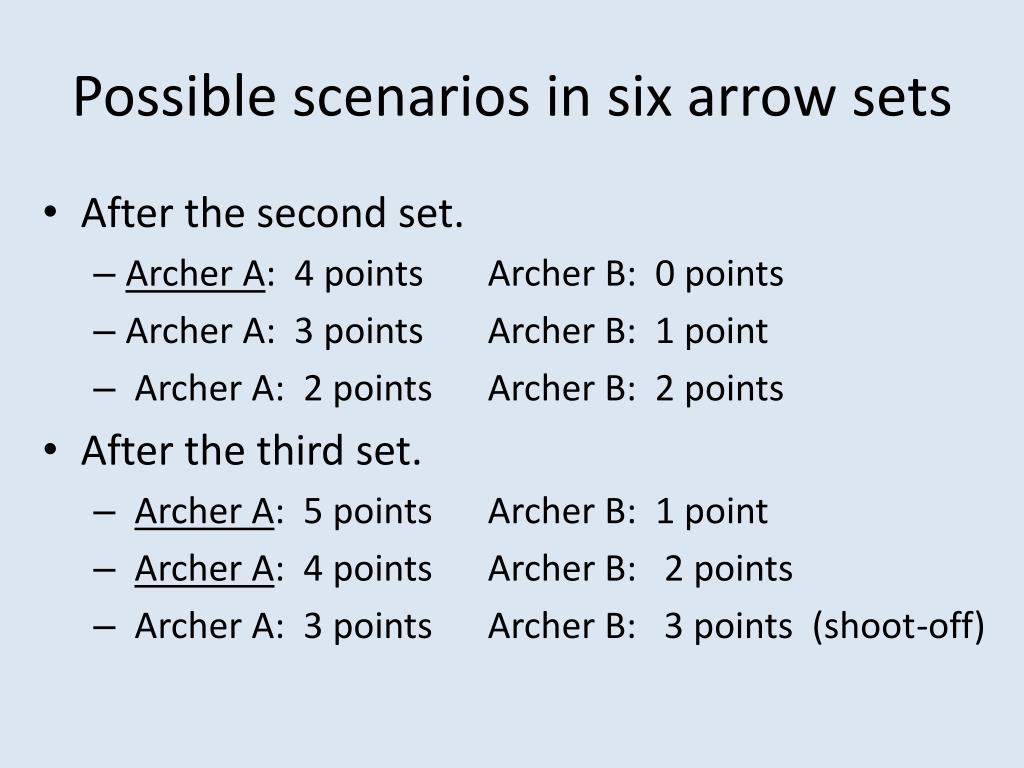Click the slide title "Possible scenarios in six arrow sets"
1024x768 pixels.
(x=512, y=98)
